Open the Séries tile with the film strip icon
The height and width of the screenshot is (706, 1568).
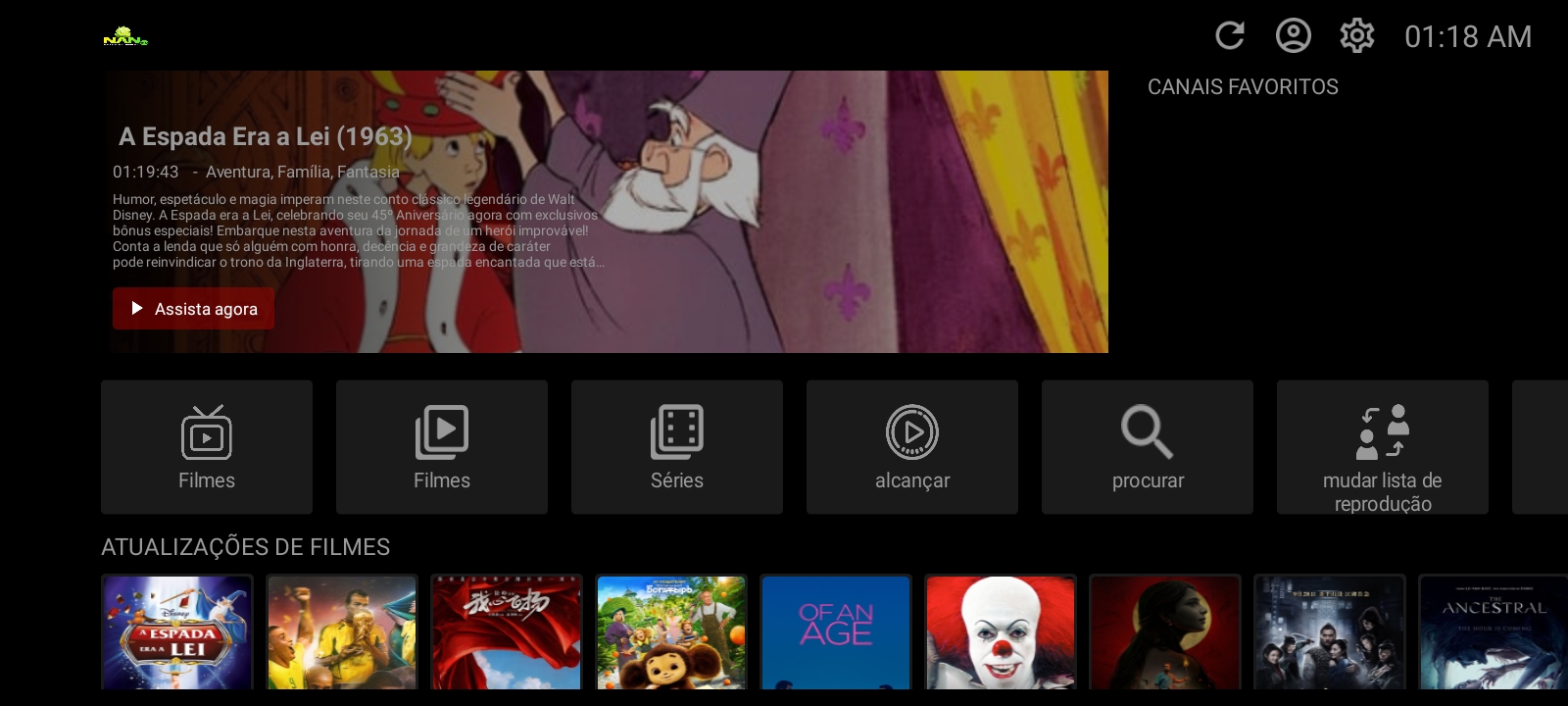pyautogui.click(x=677, y=447)
